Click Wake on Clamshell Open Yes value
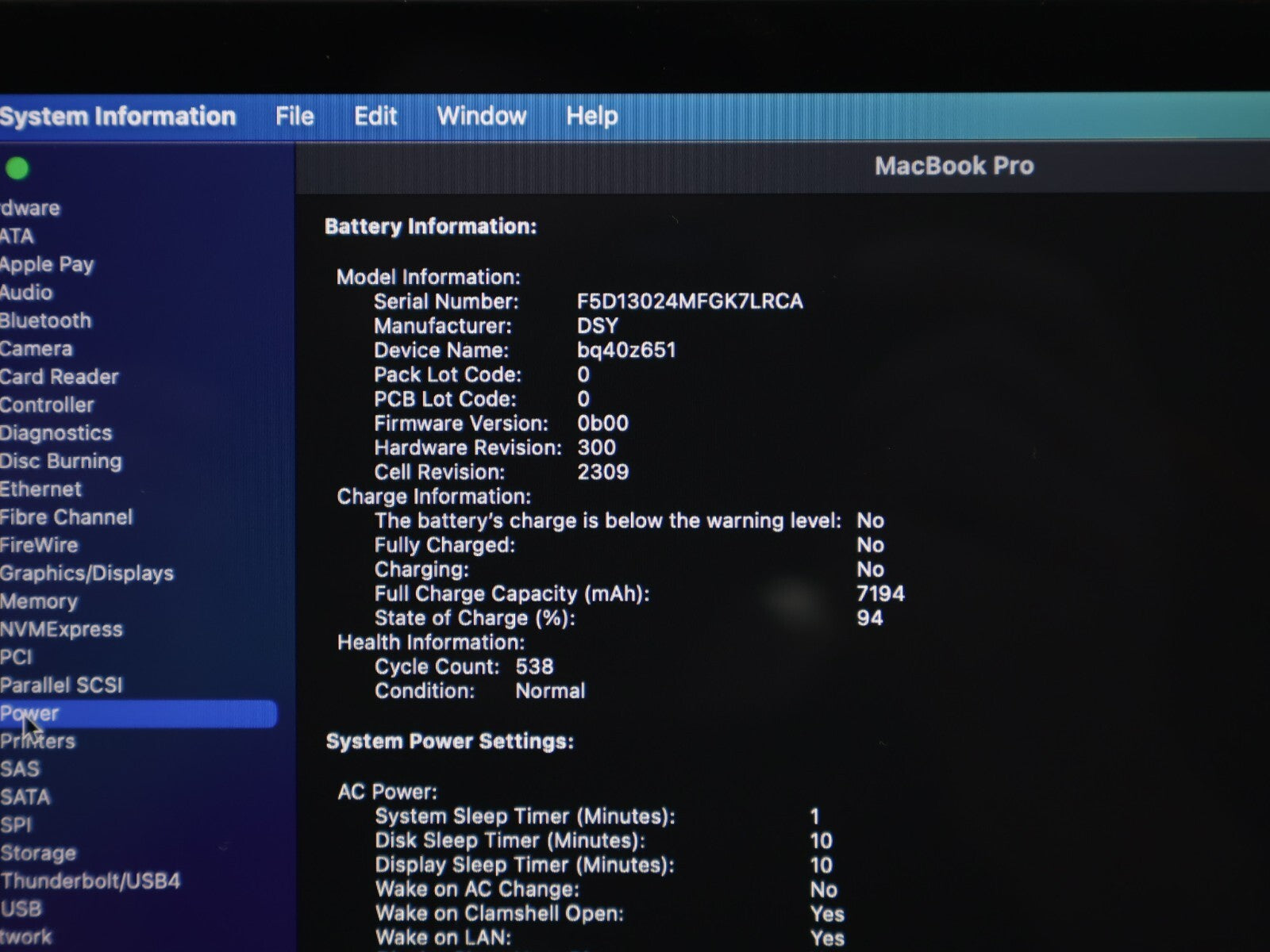Image resolution: width=1270 pixels, height=952 pixels. pyautogui.click(x=827, y=914)
